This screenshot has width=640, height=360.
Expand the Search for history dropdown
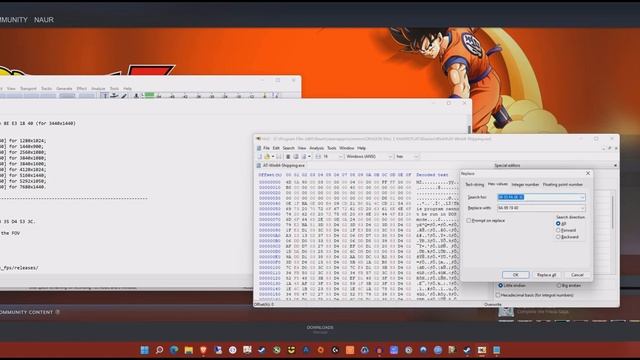pos(582,197)
